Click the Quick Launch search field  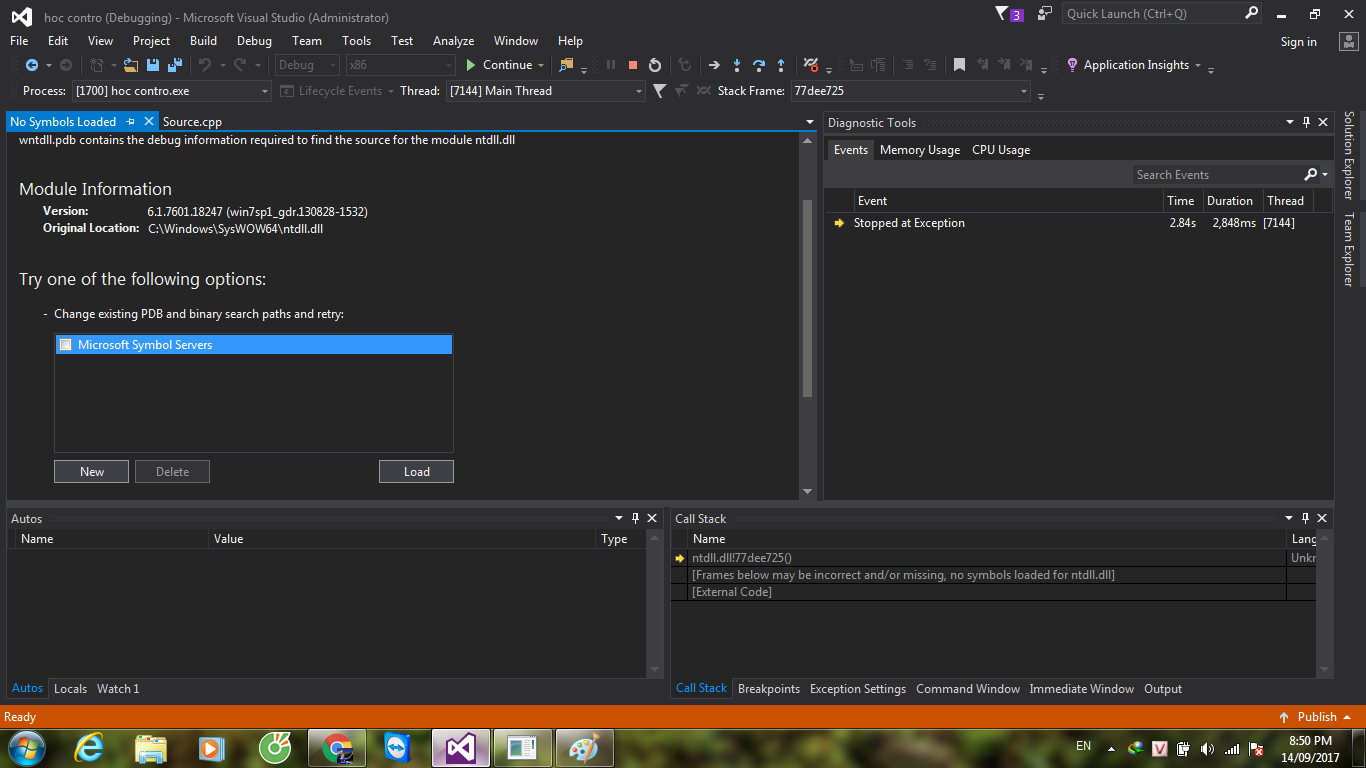[x=1153, y=14]
